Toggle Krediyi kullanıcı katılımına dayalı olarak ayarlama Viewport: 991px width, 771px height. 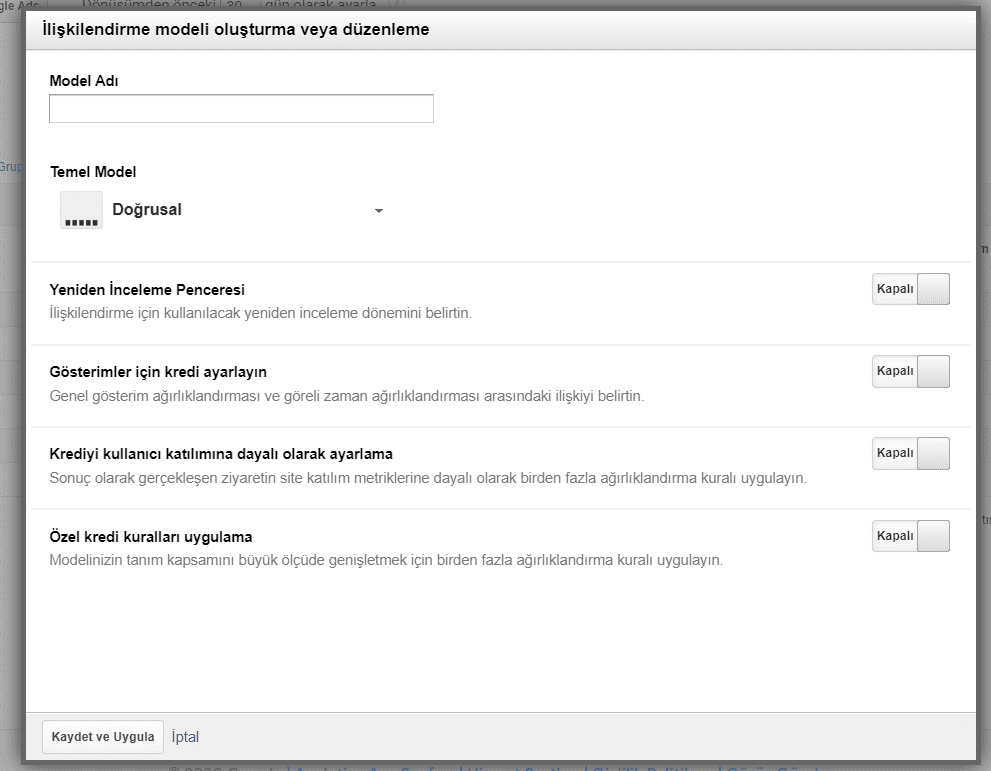(910, 453)
